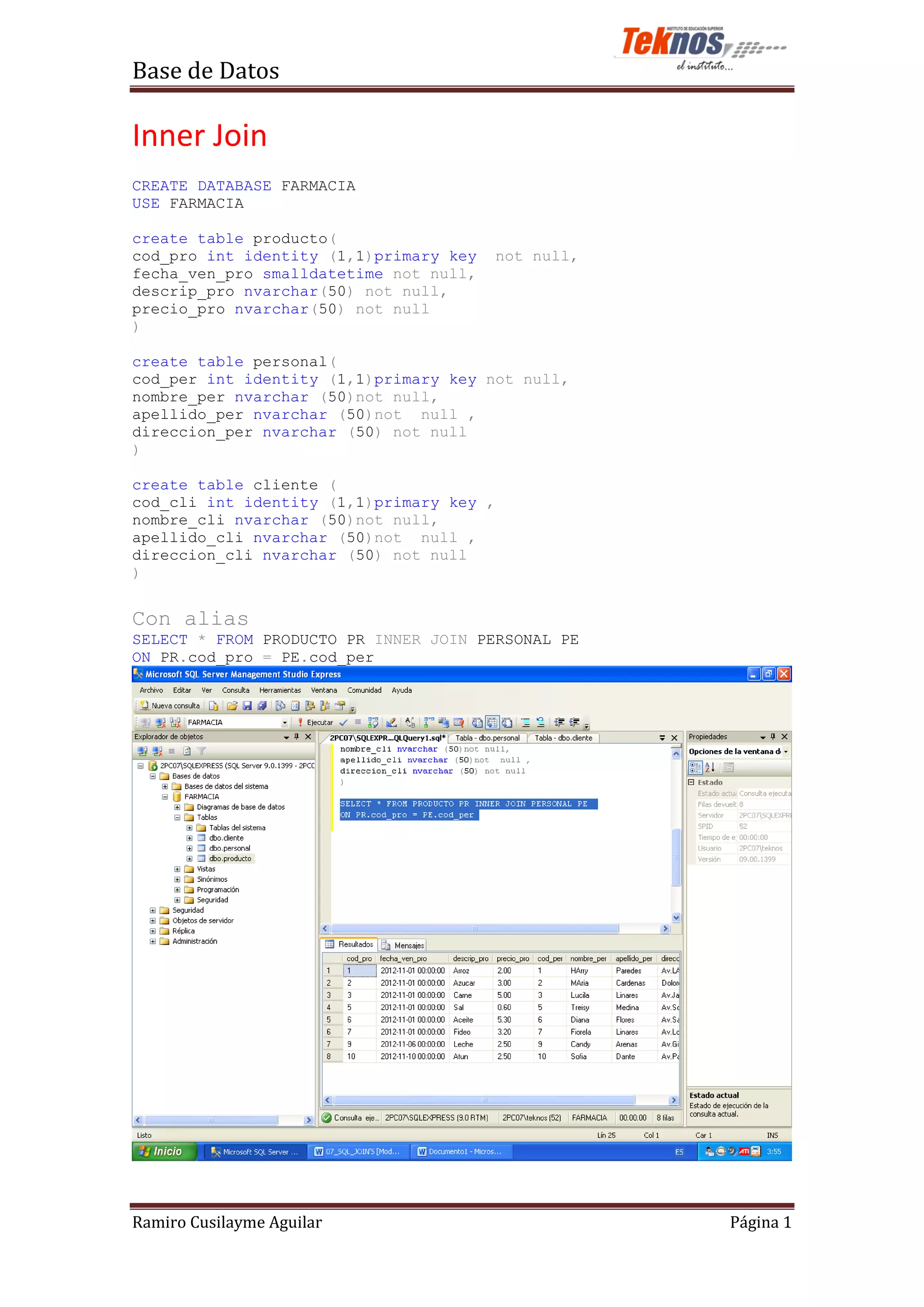
Task: Click alphabetical sort icon in Propiedades
Action: [710, 767]
